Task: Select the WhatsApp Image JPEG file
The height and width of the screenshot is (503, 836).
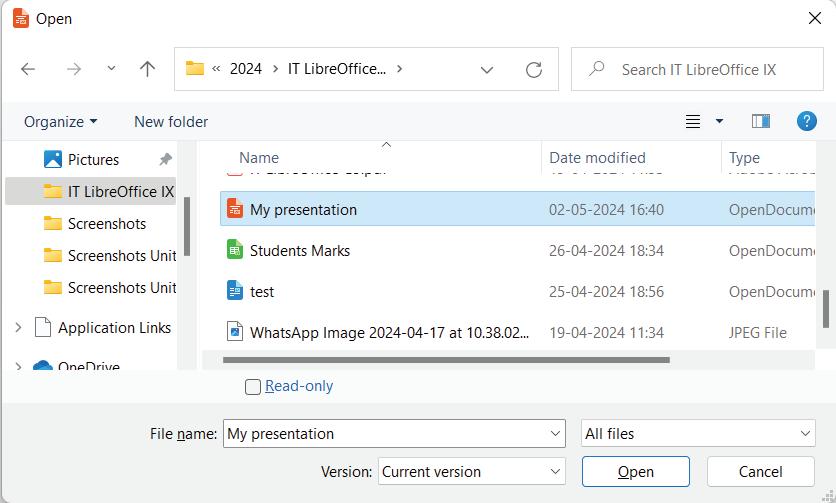Action: pyautogui.click(x=389, y=333)
